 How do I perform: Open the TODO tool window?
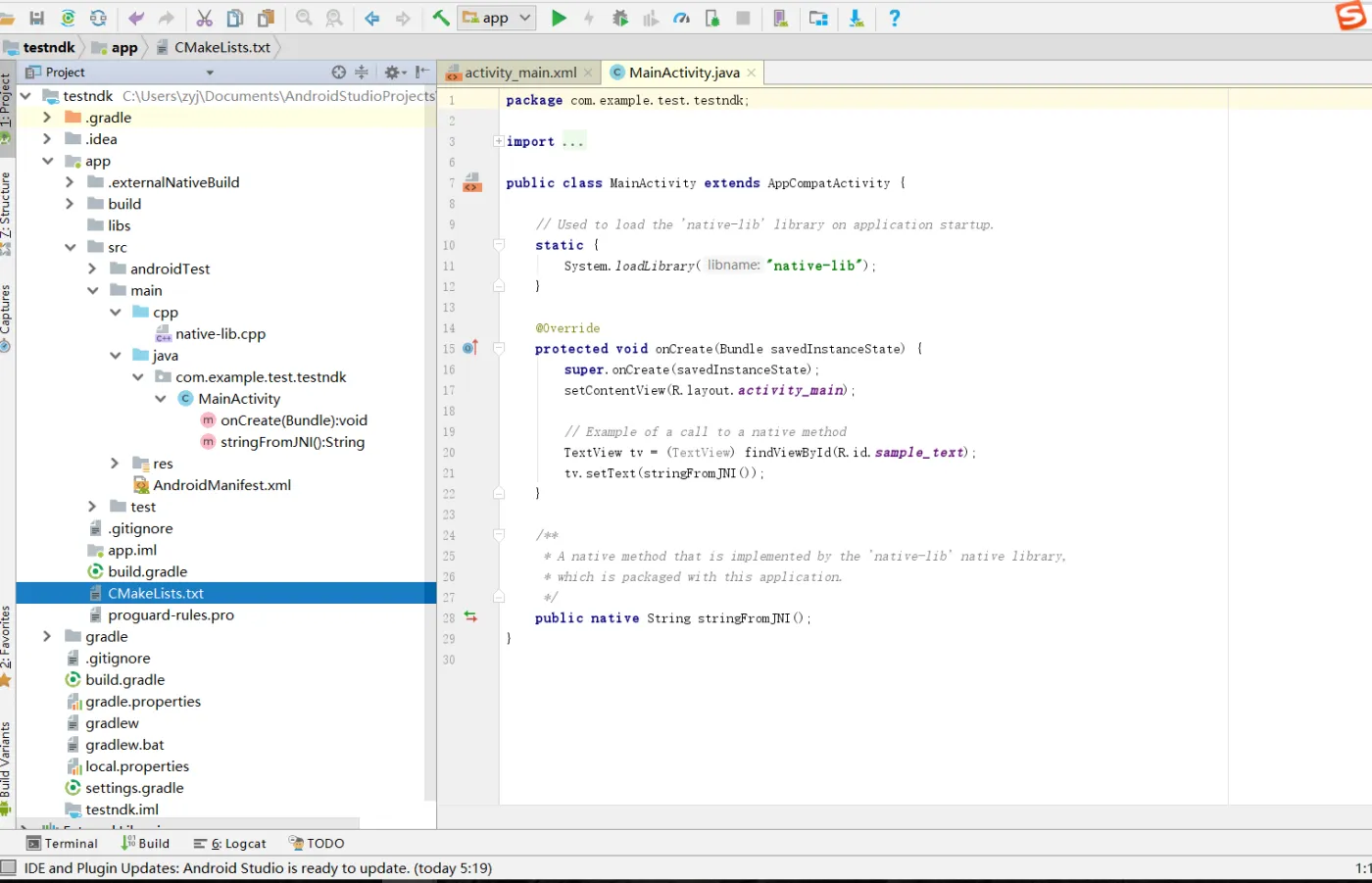(x=317, y=843)
